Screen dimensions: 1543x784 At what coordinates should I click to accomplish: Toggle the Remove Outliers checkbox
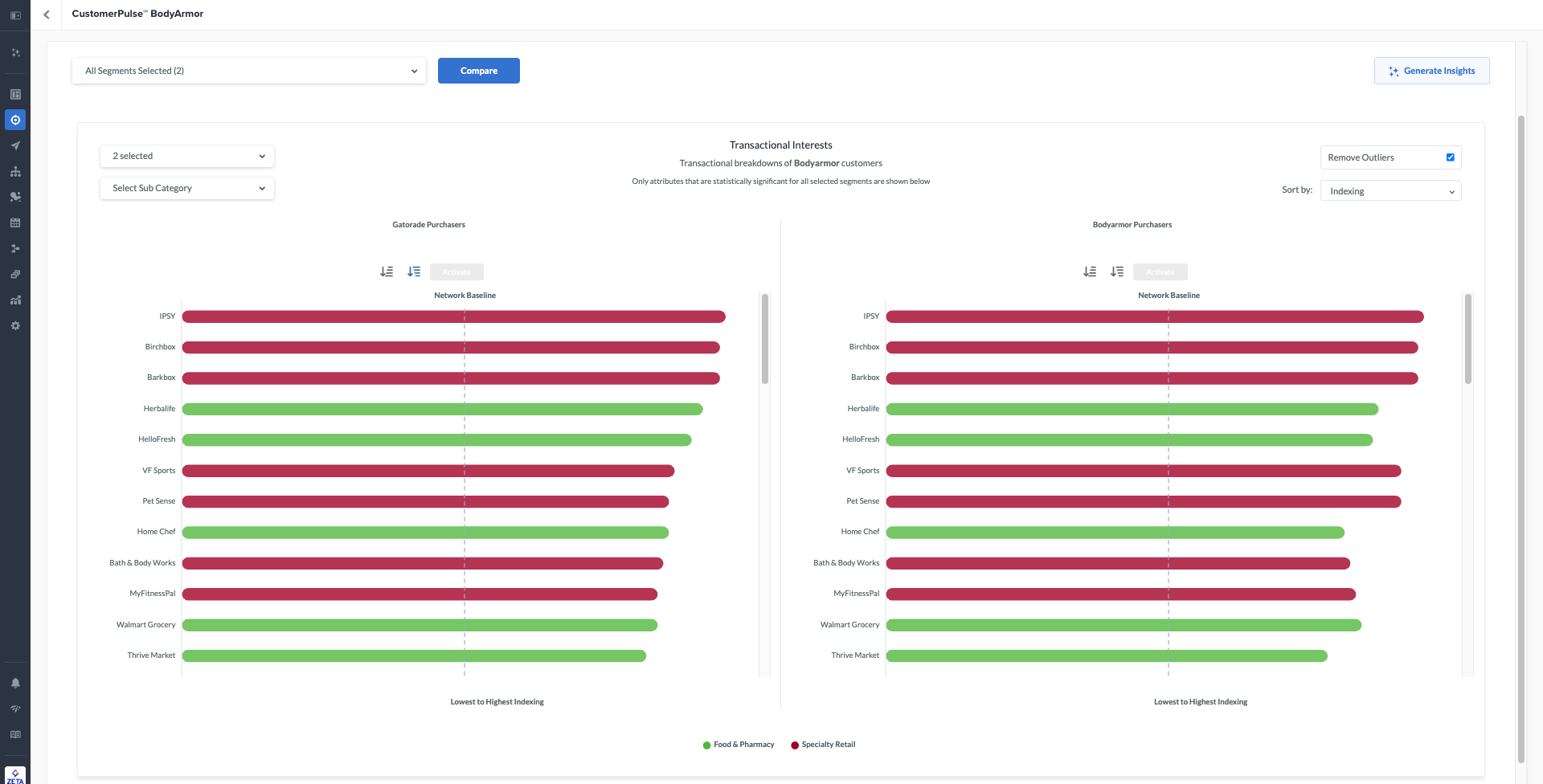pos(1451,157)
